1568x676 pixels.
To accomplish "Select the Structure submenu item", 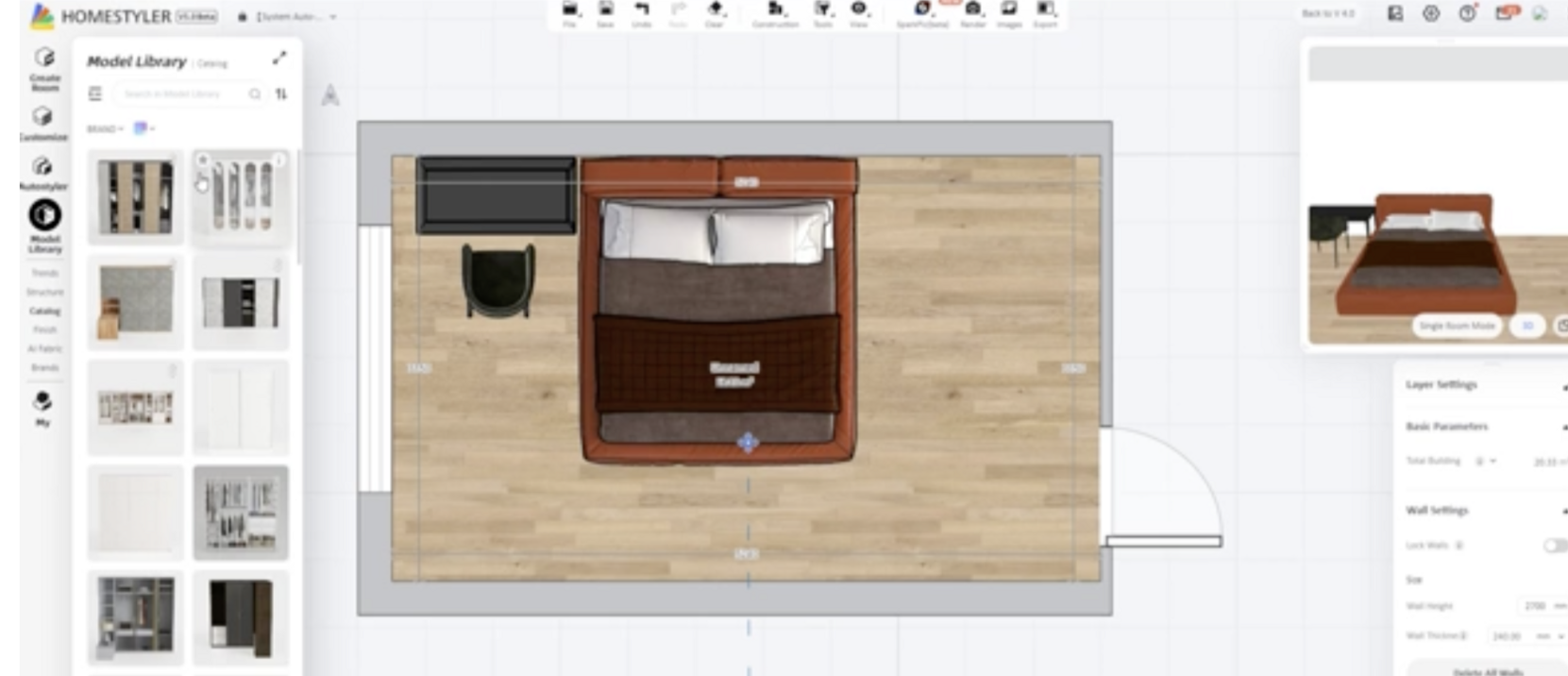I will (x=44, y=292).
